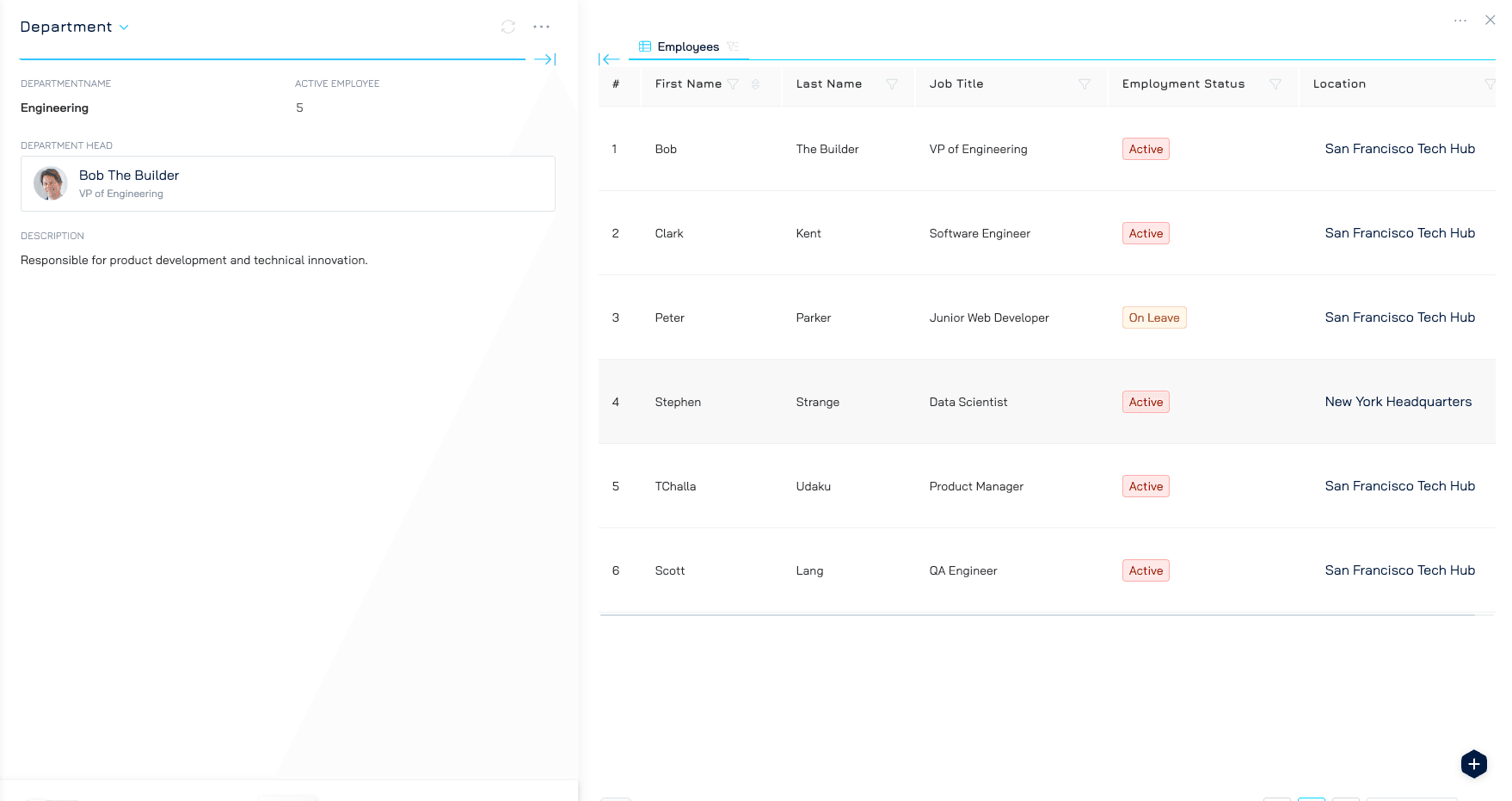
Task: Click the filter icon on First Name column
Action: click(x=733, y=84)
